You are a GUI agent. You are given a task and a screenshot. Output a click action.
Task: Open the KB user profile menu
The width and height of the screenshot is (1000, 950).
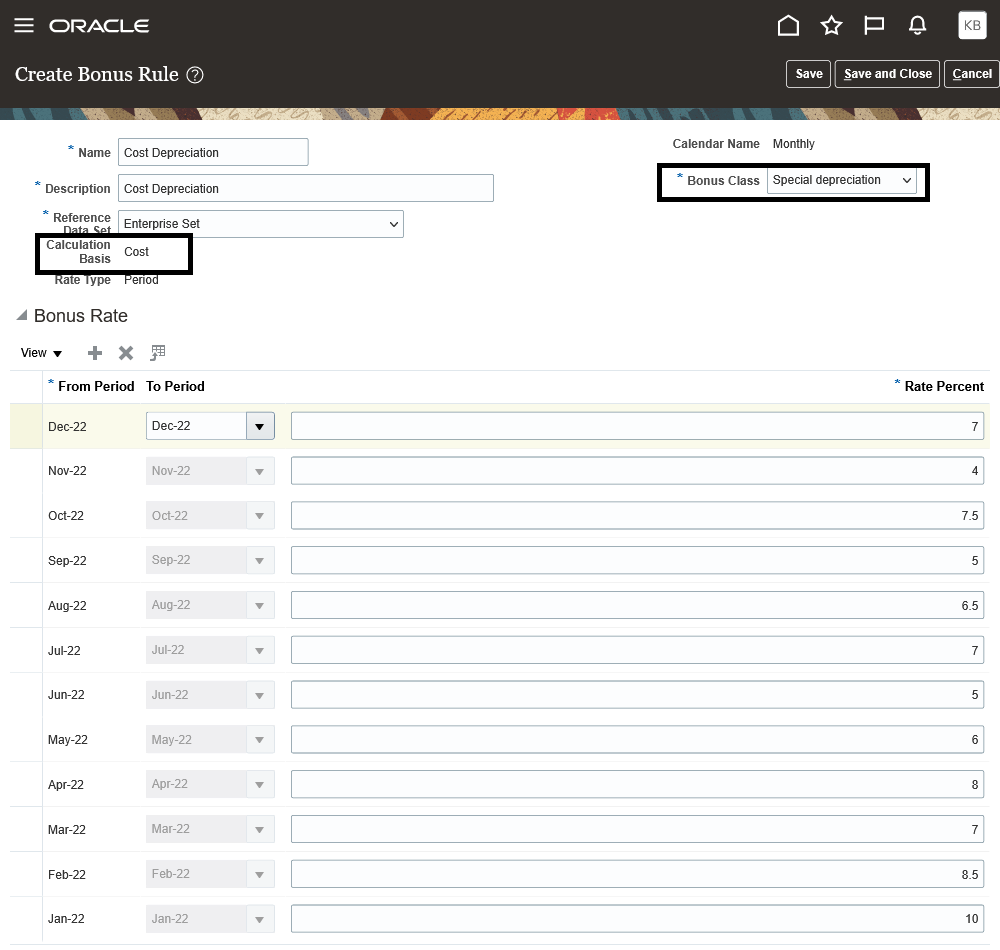(971, 26)
